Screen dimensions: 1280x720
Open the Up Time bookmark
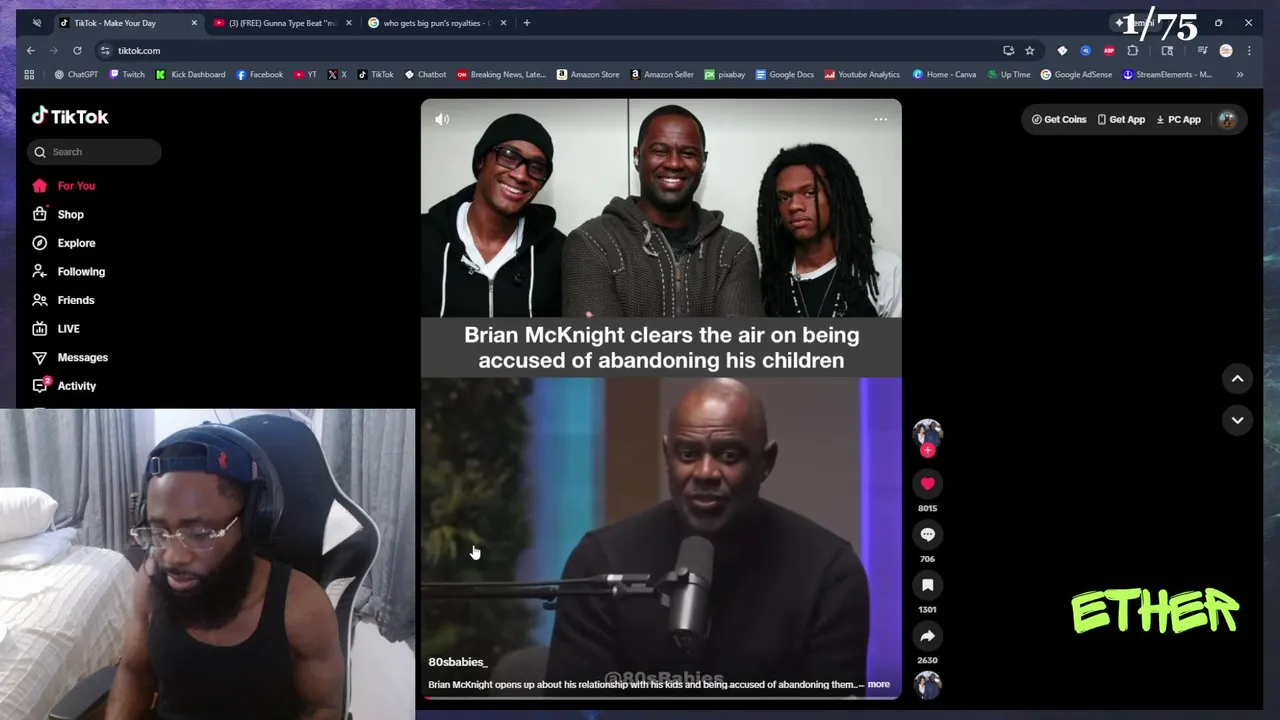coord(1008,75)
